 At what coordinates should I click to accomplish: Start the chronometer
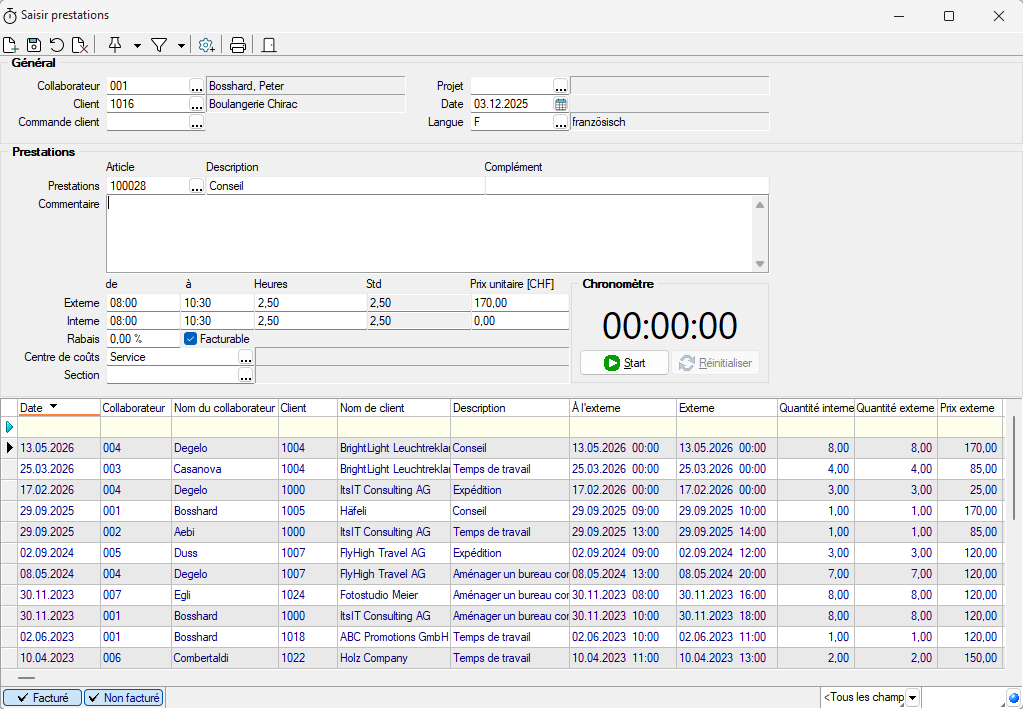[x=624, y=363]
